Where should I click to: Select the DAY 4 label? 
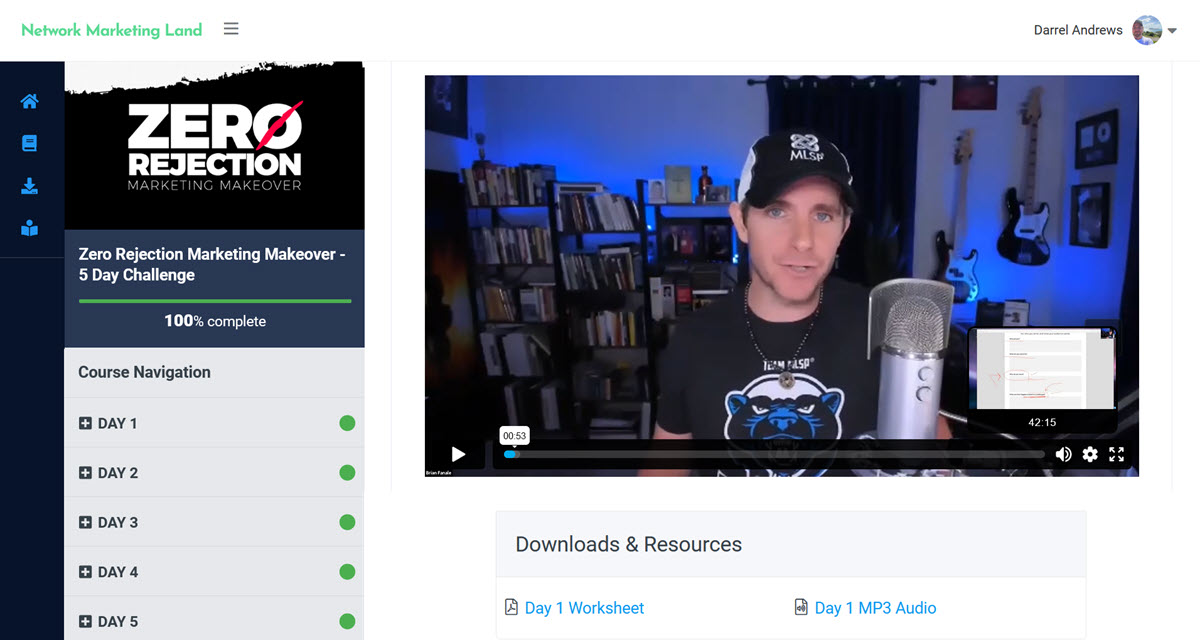[x=118, y=572]
